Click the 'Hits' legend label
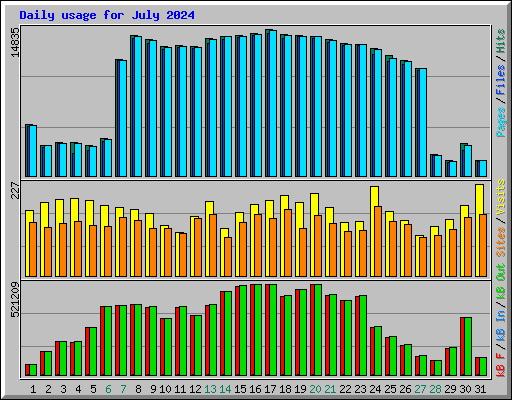This screenshot has height=400, width=512. pos(500,41)
